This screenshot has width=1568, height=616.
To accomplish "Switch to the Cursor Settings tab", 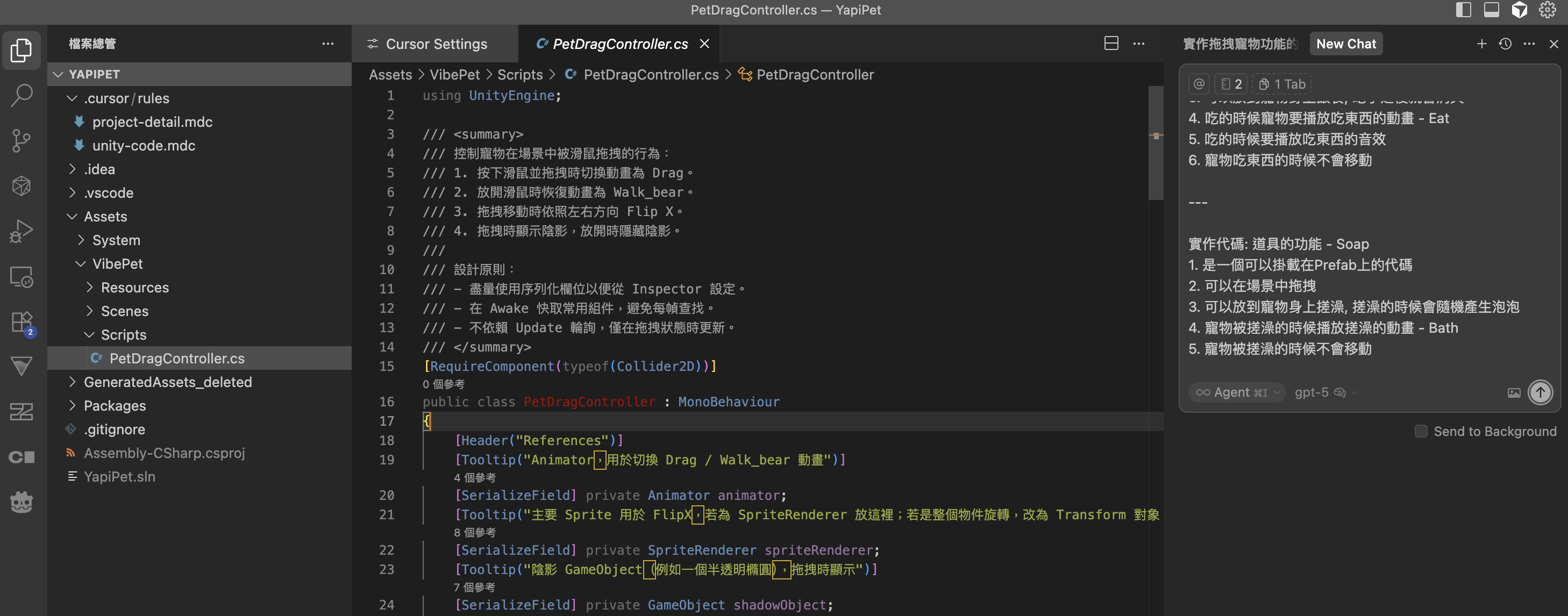I will pyautogui.click(x=435, y=44).
